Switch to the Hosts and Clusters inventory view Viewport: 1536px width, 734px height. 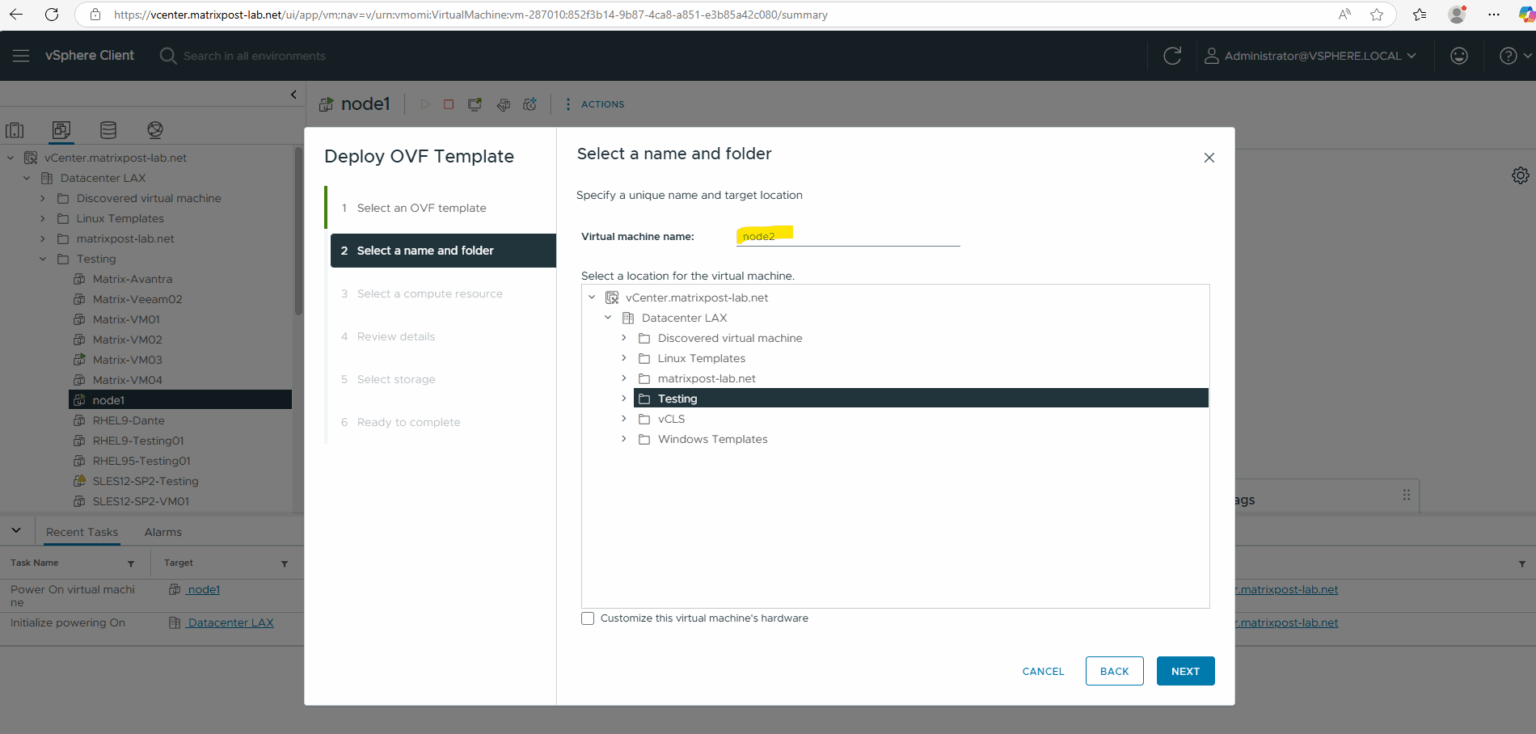click(x=15, y=130)
